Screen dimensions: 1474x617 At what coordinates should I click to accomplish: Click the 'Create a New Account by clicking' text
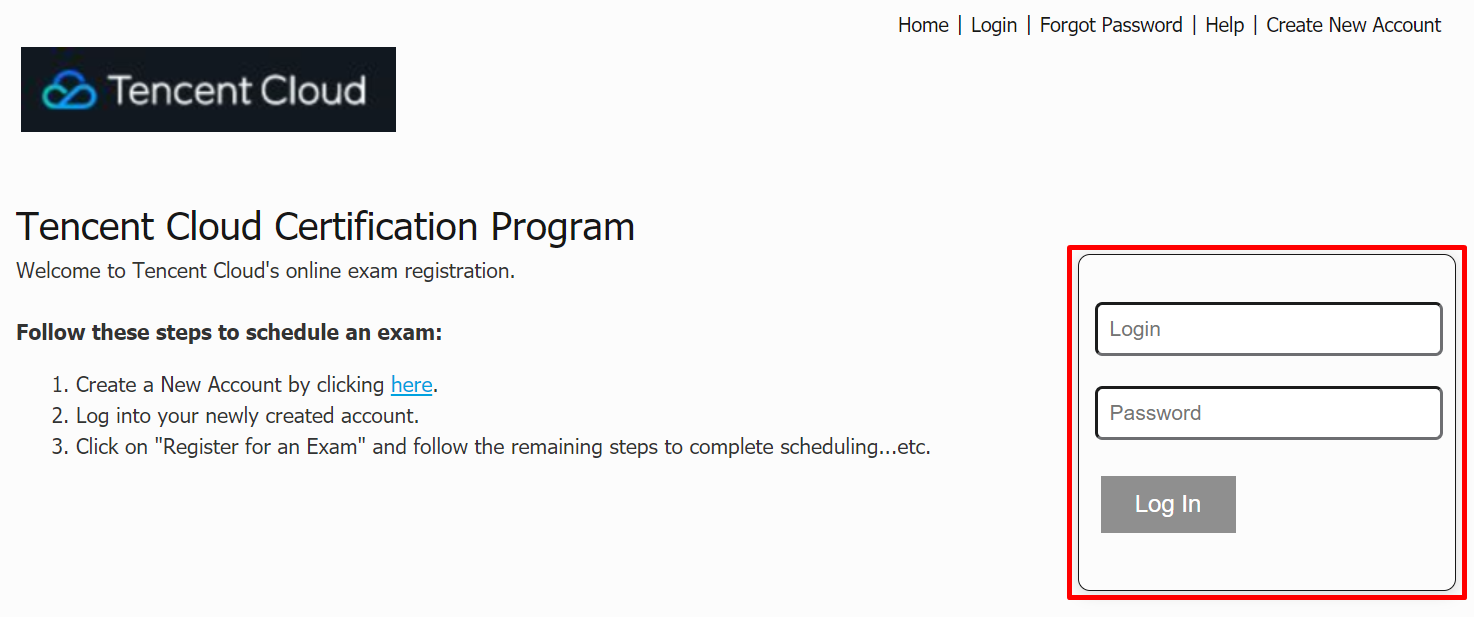230,385
